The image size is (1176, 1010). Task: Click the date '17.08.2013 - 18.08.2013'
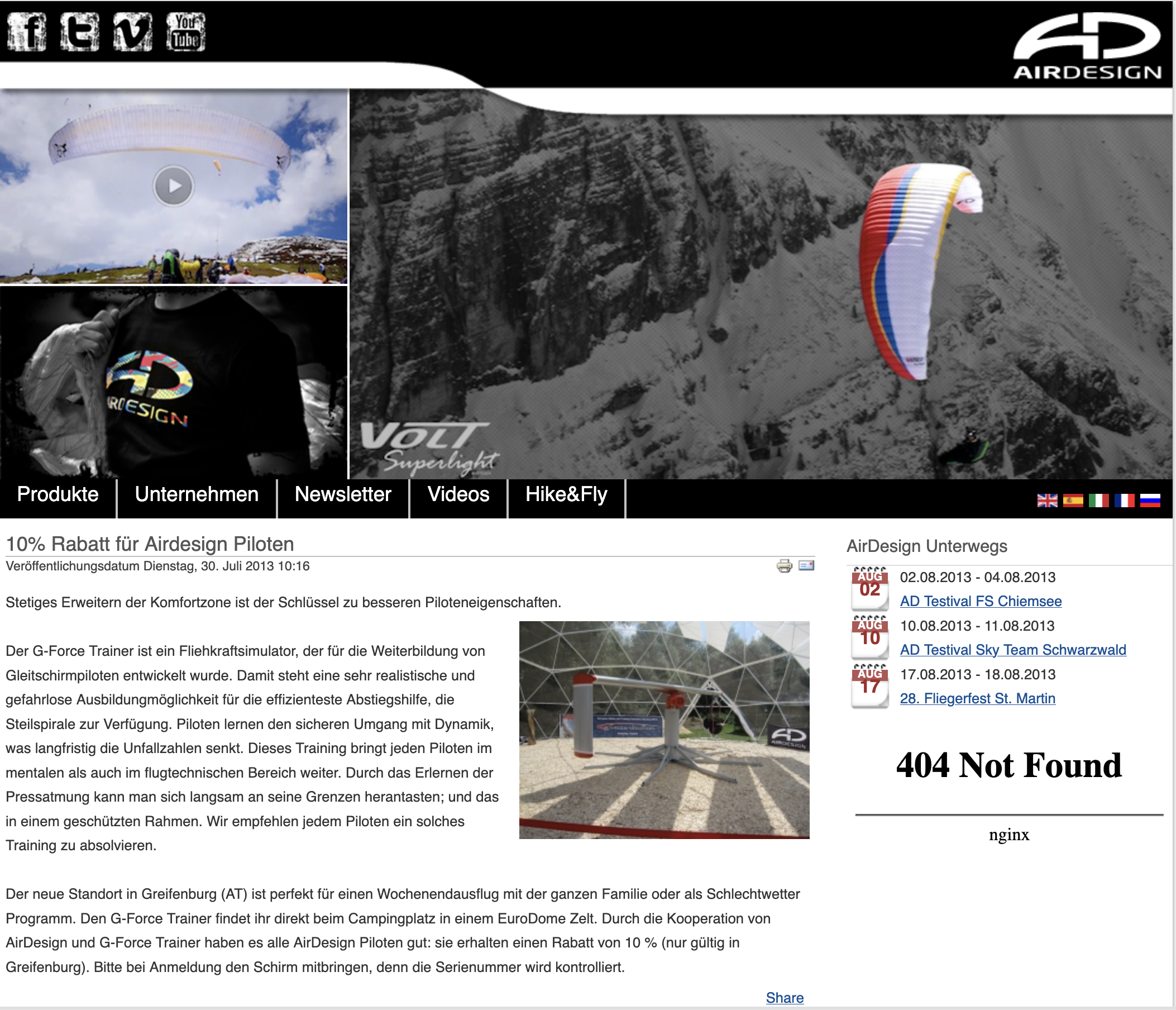coord(977,674)
